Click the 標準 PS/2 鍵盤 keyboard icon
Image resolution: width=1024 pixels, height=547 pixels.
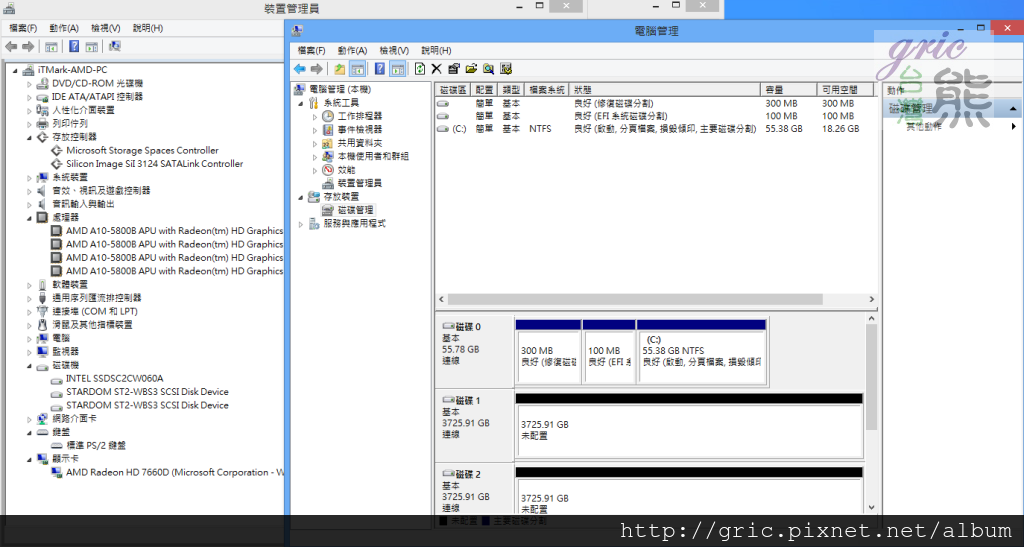pyautogui.click(x=57, y=445)
